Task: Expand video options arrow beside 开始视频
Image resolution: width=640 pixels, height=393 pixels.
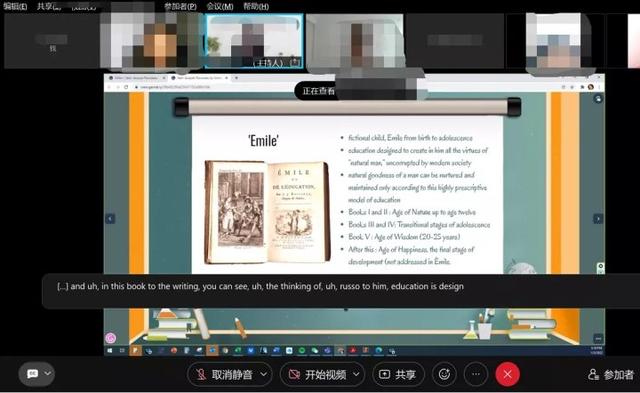Action: click(356, 374)
